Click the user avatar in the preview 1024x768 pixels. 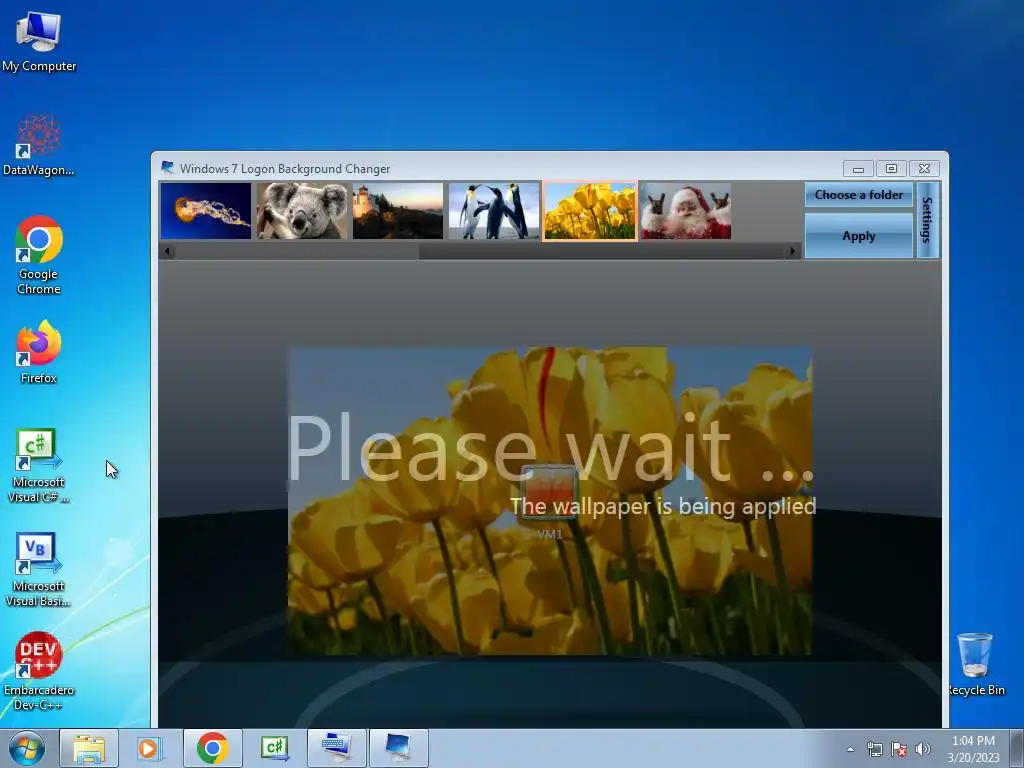point(549,492)
